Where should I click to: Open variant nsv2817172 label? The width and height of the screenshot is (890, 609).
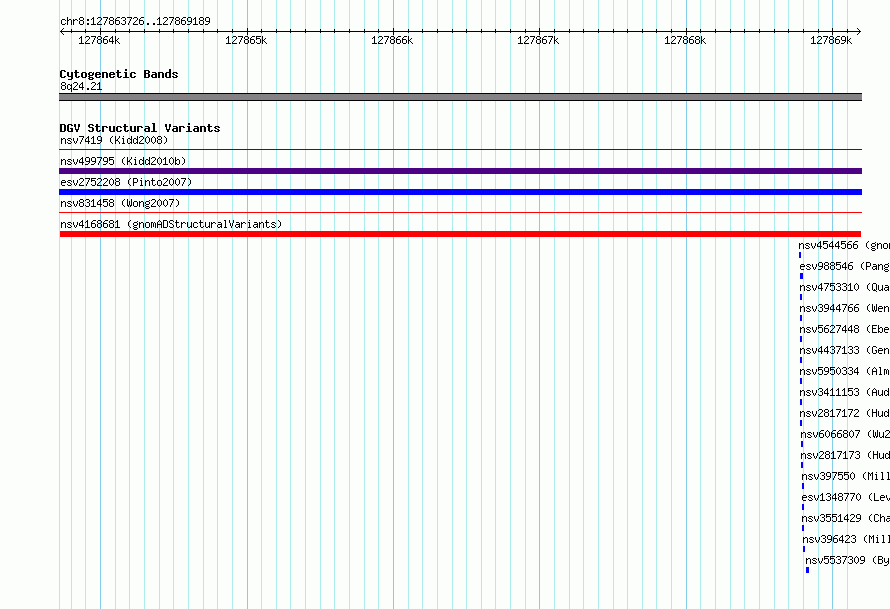tap(845, 413)
